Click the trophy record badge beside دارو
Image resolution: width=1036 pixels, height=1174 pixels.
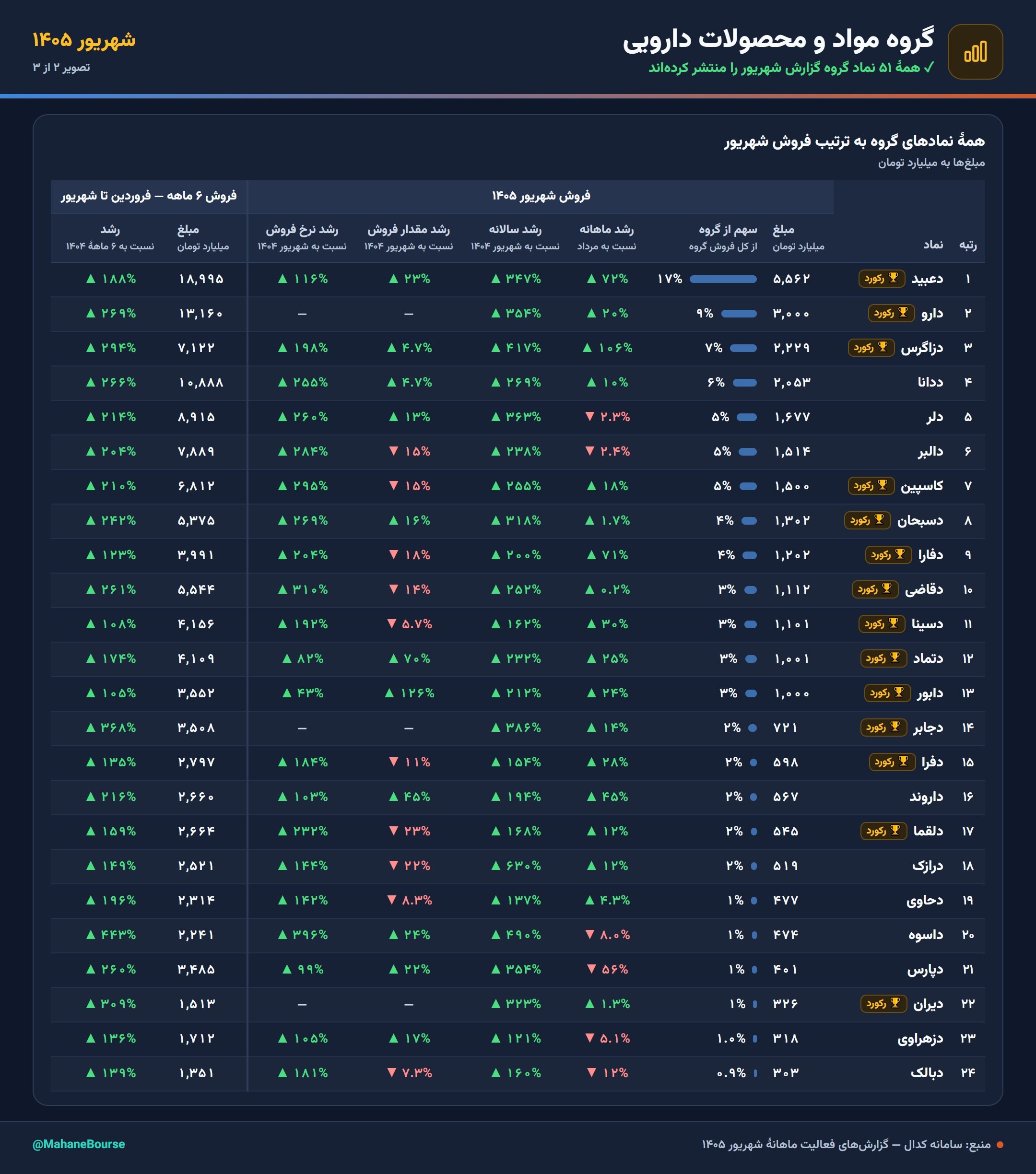tap(891, 313)
